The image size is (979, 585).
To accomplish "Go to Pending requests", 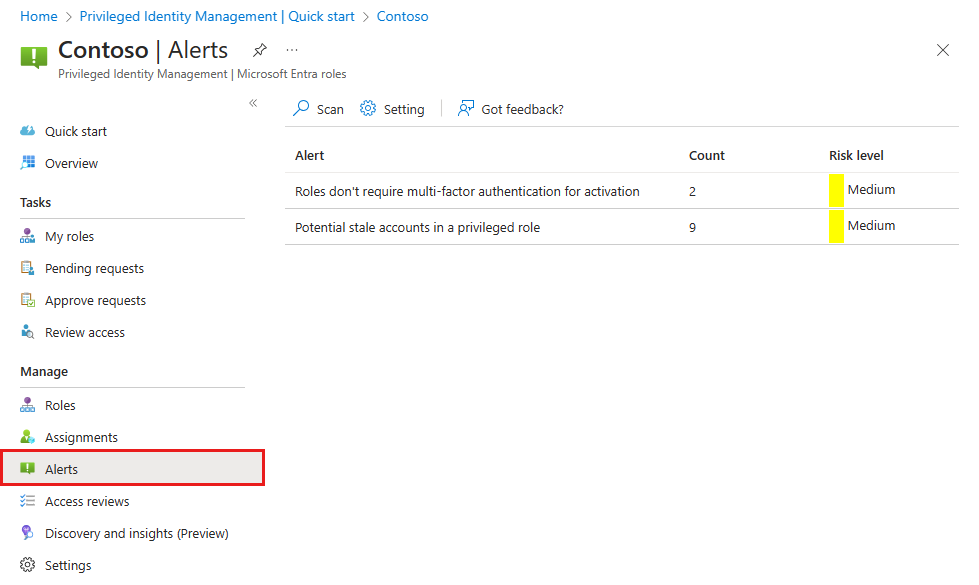I will click(x=94, y=269).
